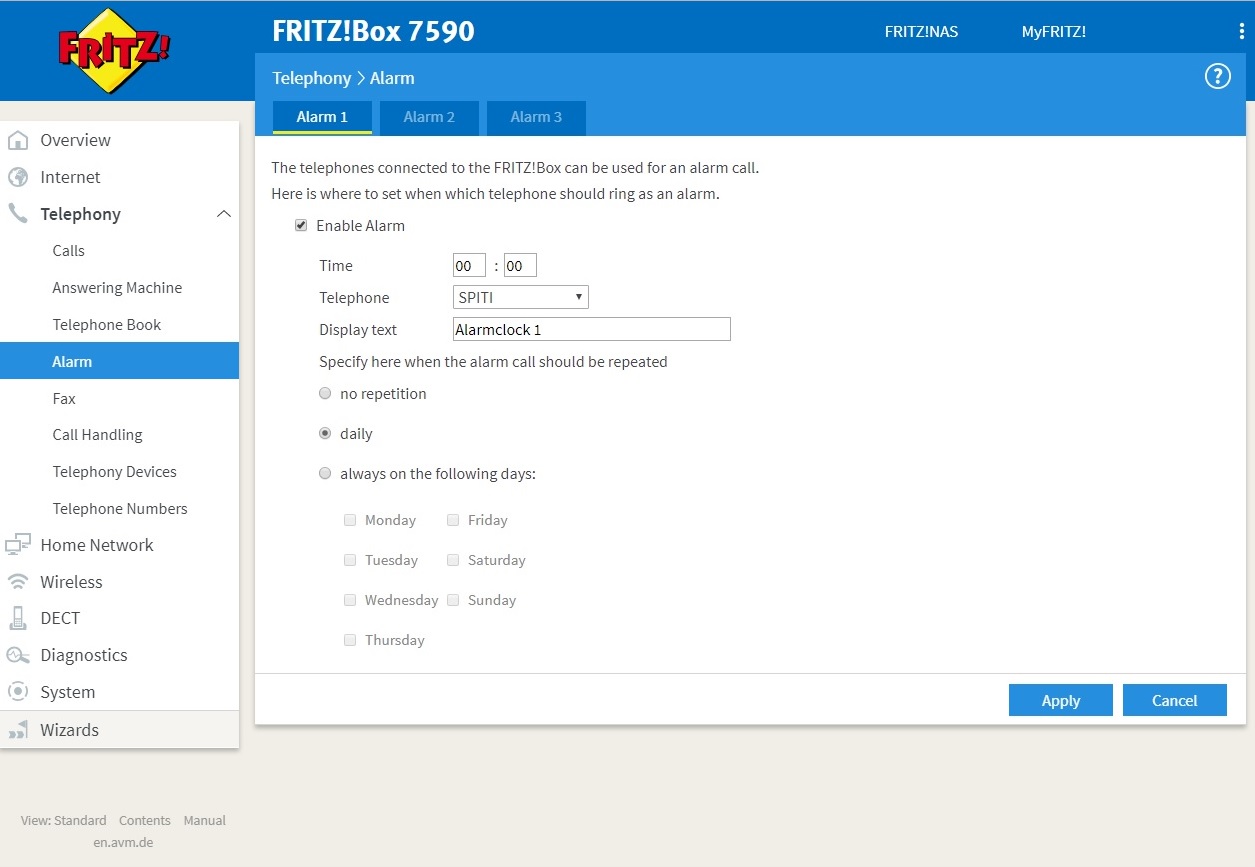The width and height of the screenshot is (1255, 867).
Task: Switch to the Alarm 2 tab
Action: tap(429, 117)
